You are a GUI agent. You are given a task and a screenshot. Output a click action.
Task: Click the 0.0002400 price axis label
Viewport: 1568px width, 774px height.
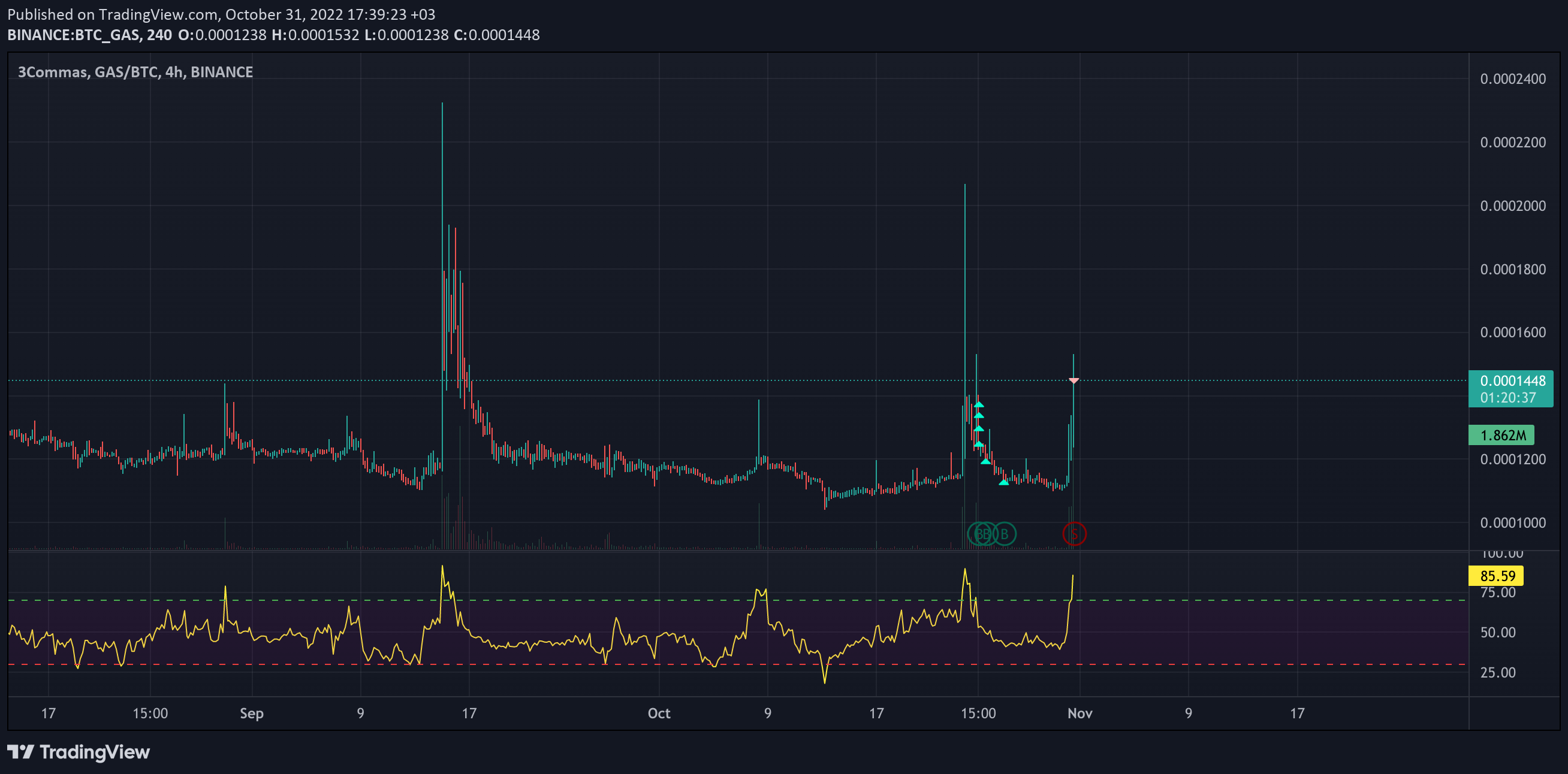coord(1513,79)
